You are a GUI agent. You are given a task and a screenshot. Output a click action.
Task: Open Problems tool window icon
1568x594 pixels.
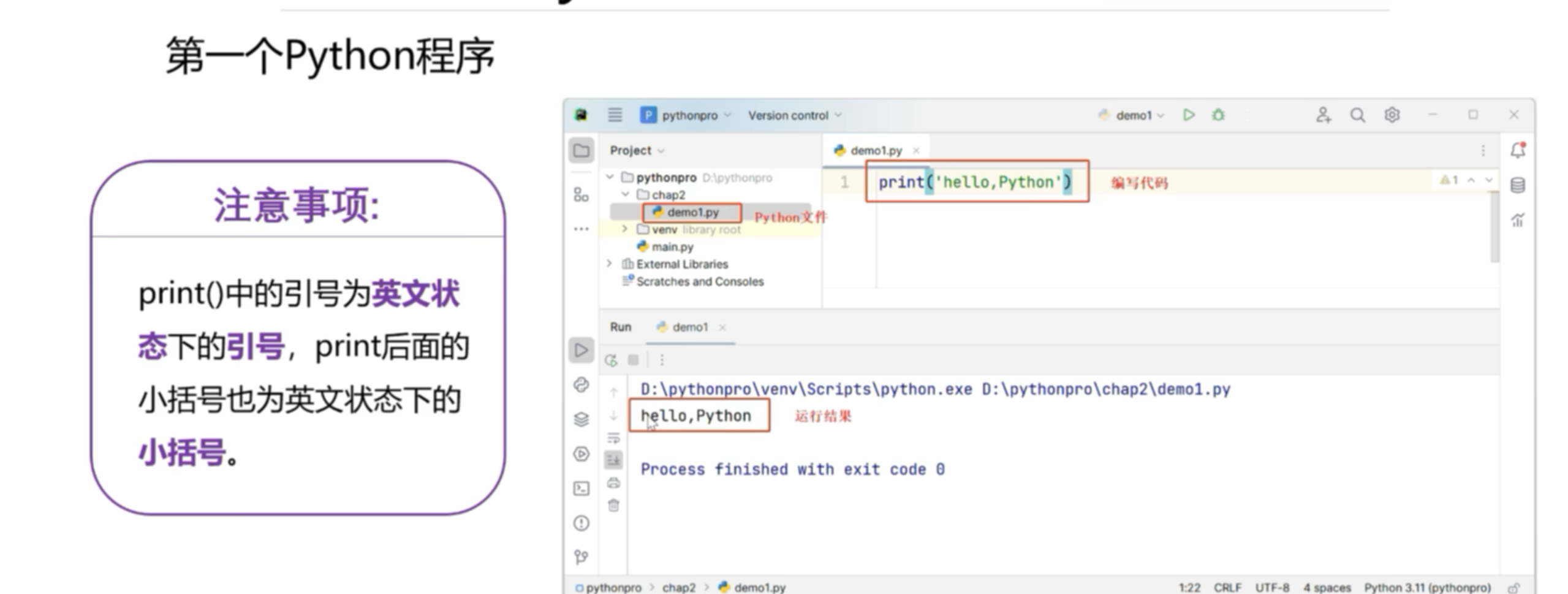click(581, 523)
